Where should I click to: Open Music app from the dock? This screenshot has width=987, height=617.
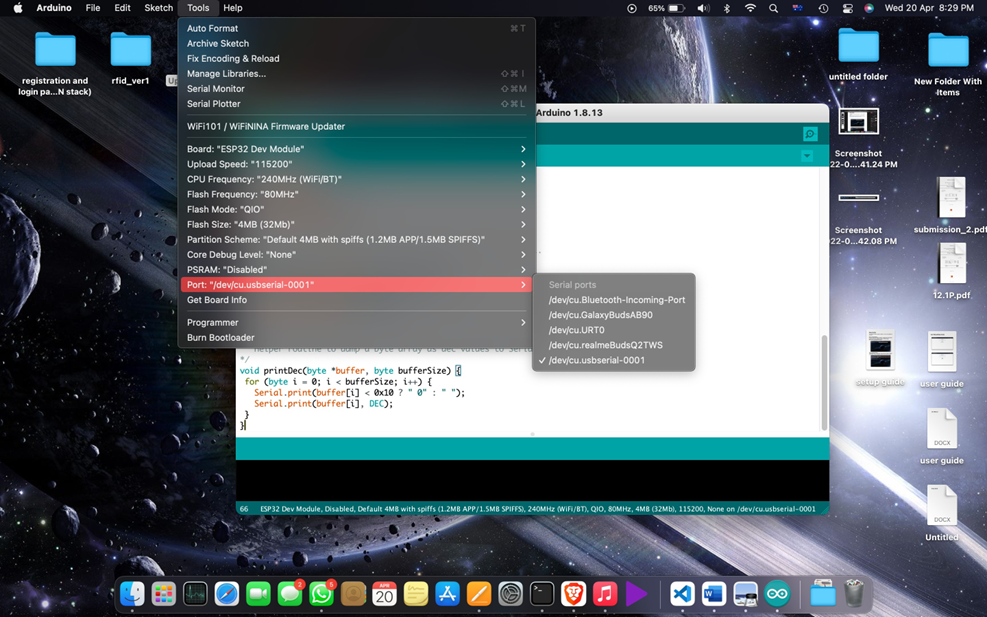pyautogui.click(x=605, y=594)
